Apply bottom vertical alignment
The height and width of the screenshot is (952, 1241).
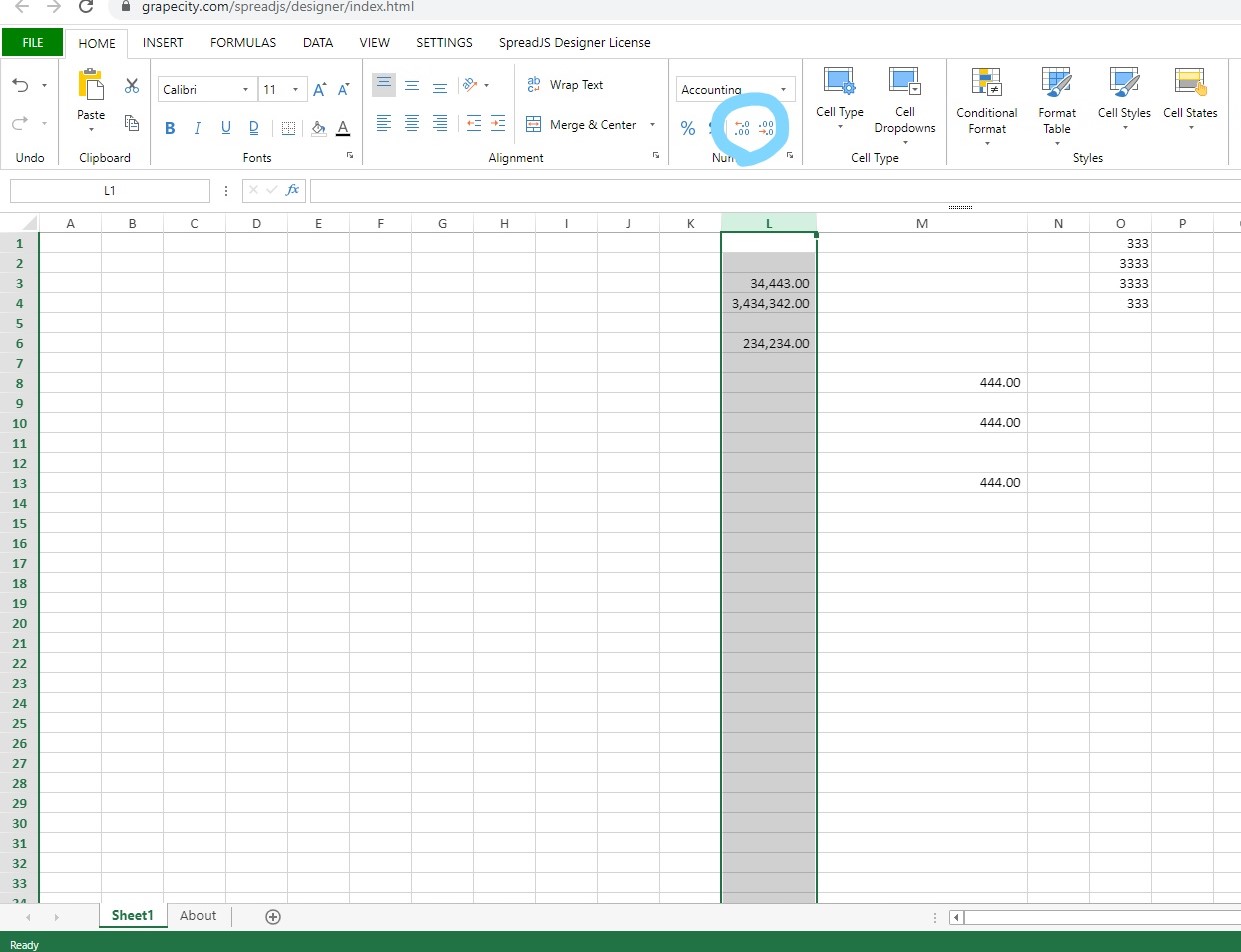440,86
